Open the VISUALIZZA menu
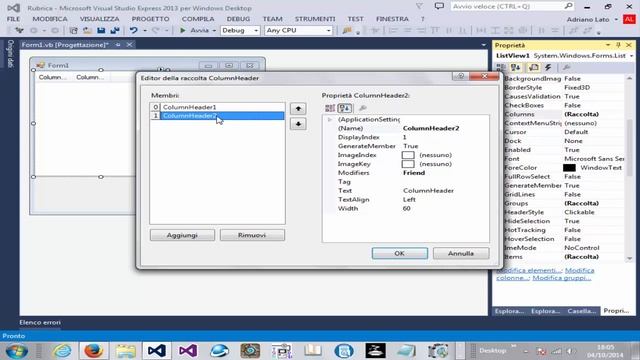 click(100, 19)
